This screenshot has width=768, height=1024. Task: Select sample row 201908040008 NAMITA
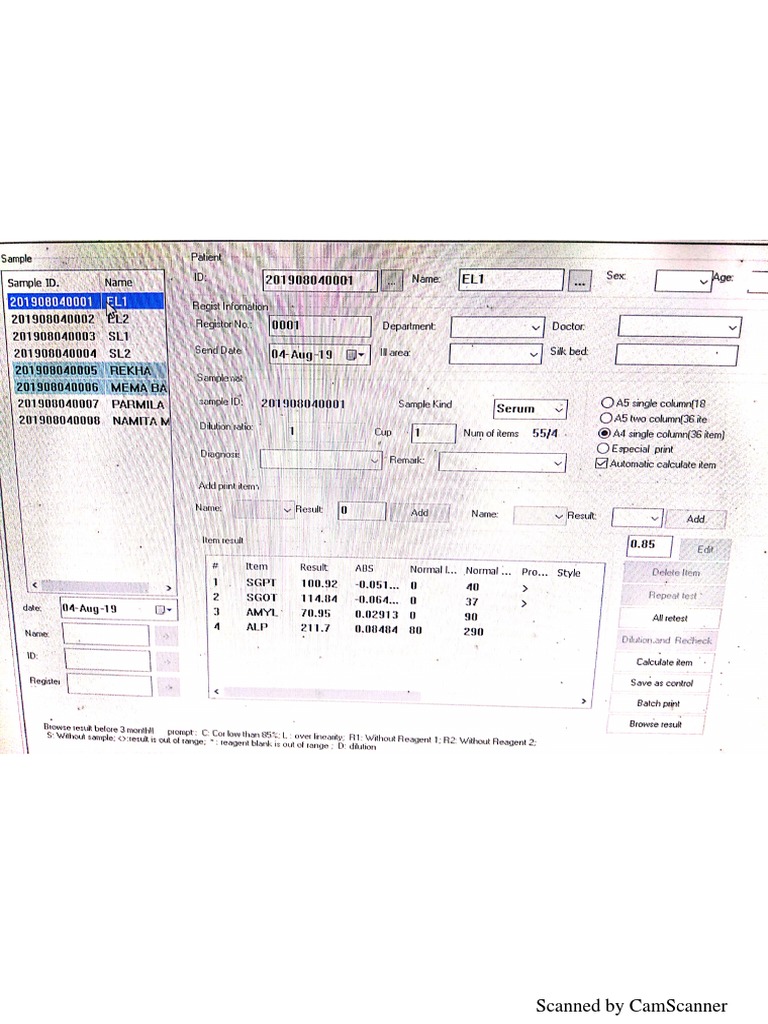pyautogui.click(x=94, y=421)
